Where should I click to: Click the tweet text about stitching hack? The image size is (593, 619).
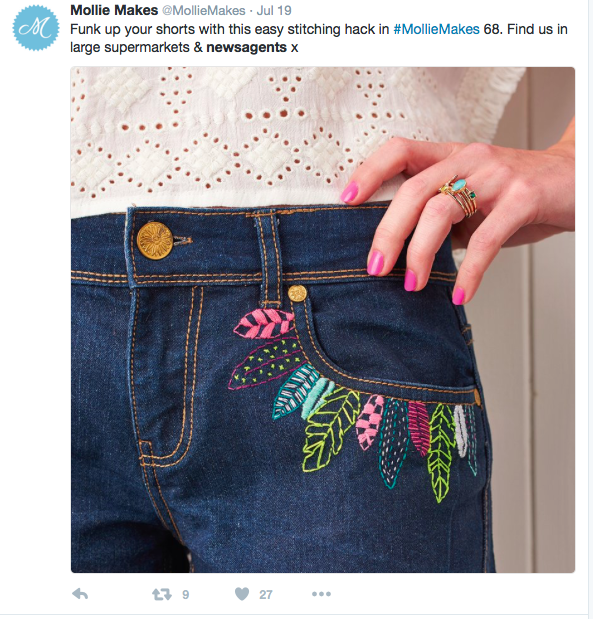click(x=319, y=38)
